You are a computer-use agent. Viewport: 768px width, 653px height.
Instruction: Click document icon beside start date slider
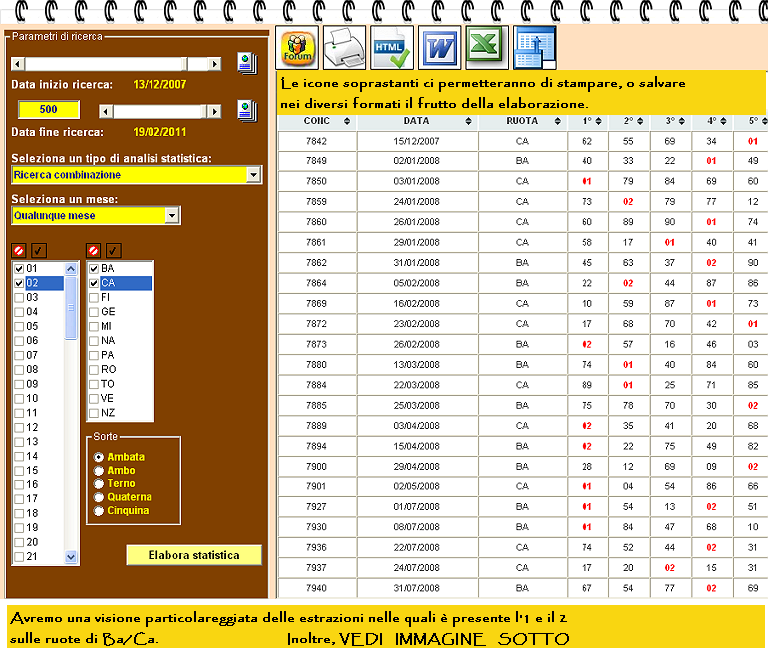click(247, 64)
